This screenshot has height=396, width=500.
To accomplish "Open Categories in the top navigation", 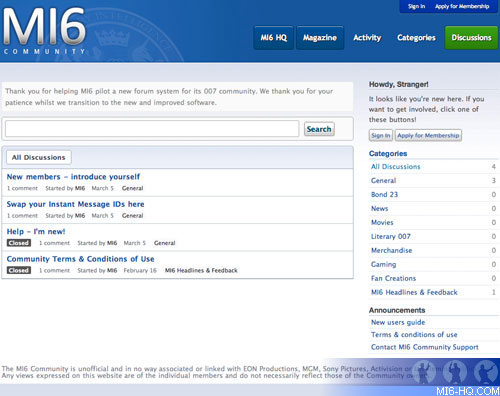I will tap(416, 38).
